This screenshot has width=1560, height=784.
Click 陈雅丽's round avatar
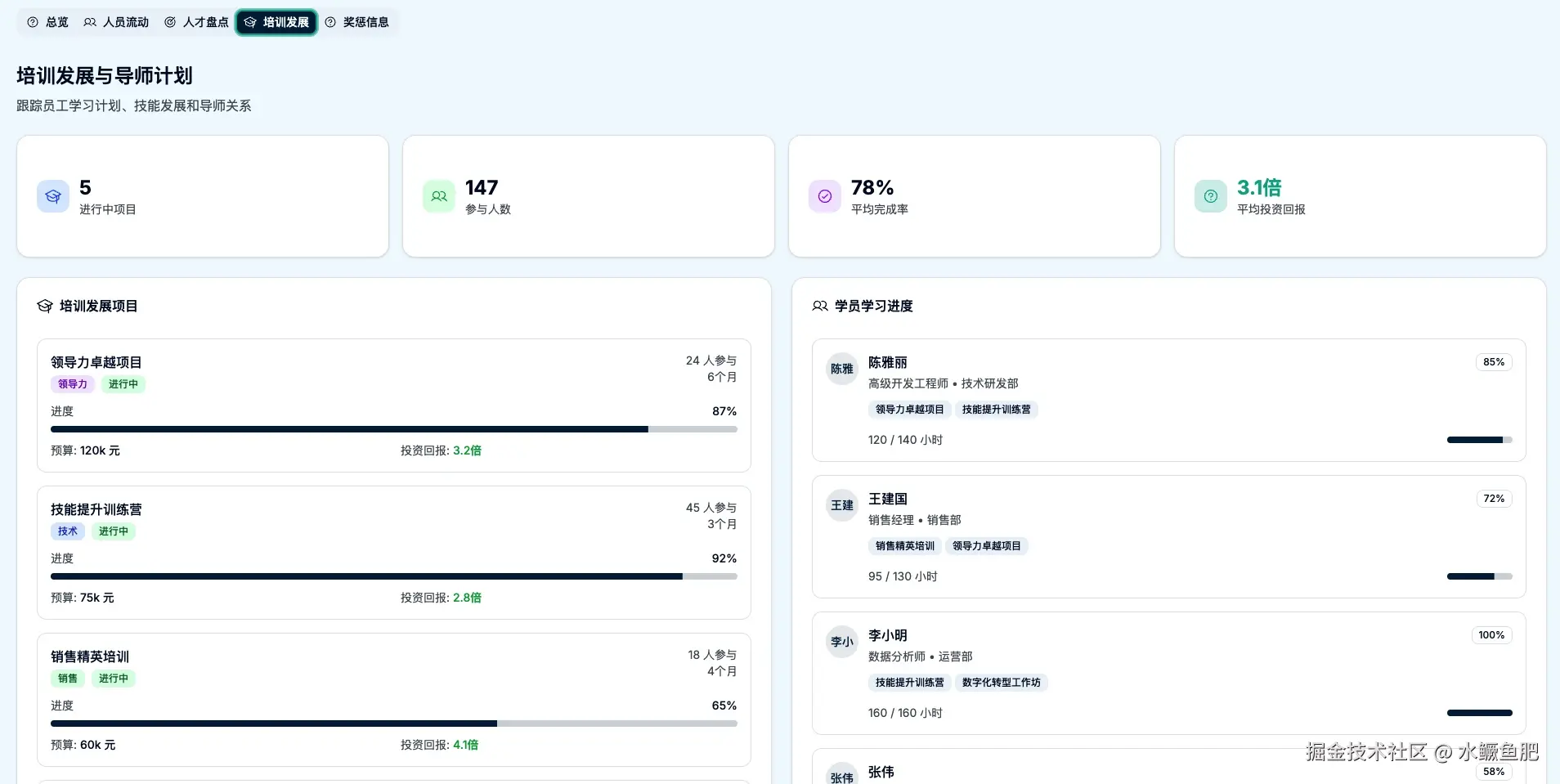[x=842, y=369]
